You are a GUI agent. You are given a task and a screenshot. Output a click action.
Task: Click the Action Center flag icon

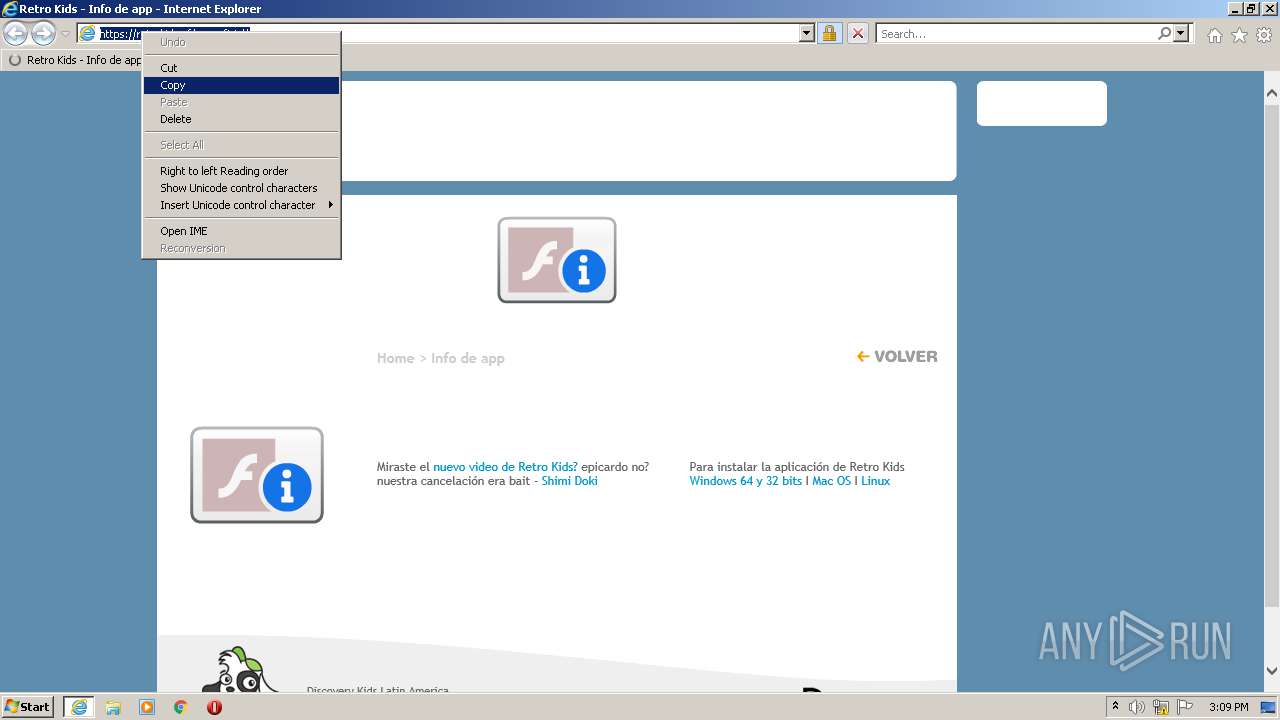(x=1185, y=707)
